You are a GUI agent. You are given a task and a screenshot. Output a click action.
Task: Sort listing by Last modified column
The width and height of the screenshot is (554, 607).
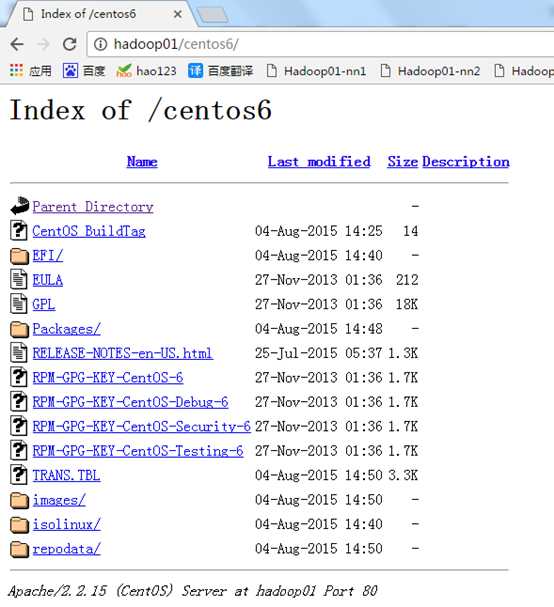click(319, 161)
